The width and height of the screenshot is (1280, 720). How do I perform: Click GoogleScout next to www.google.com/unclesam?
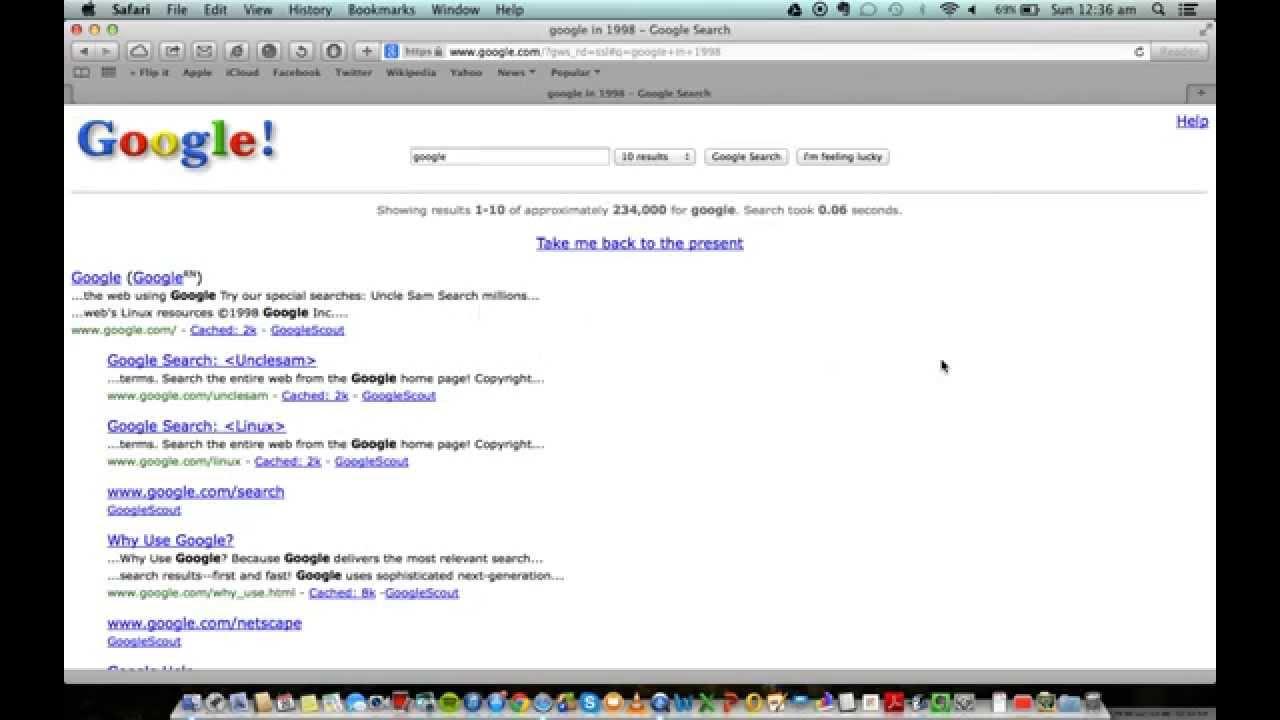[x=399, y=396]
